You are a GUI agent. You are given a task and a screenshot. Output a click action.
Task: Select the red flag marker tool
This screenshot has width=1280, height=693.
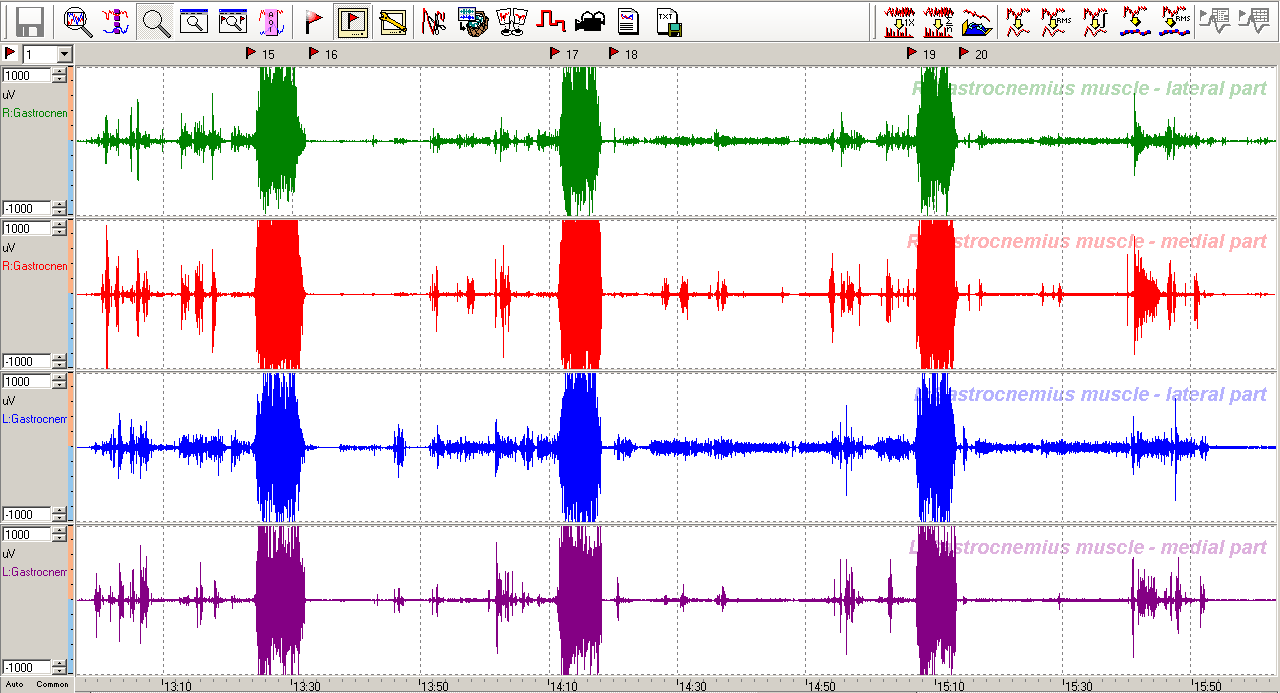(313, 21)
